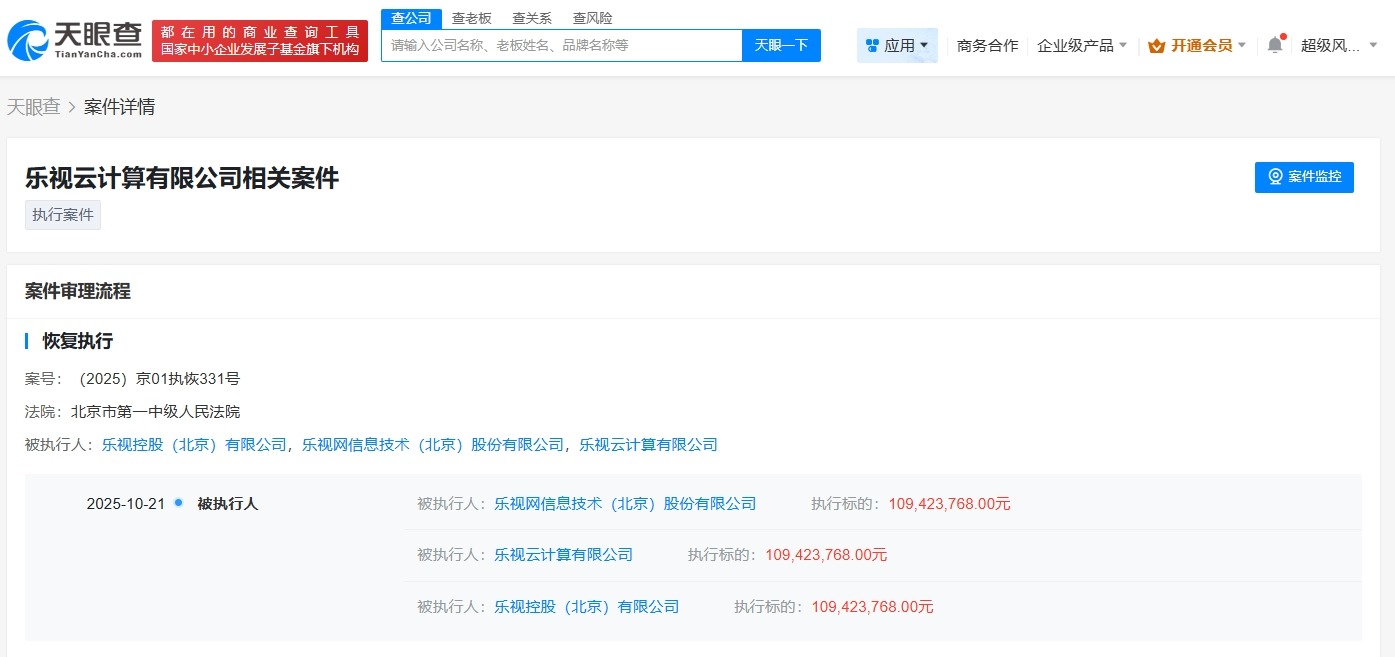Open the notification bell icon

(x=1274, y=44)
